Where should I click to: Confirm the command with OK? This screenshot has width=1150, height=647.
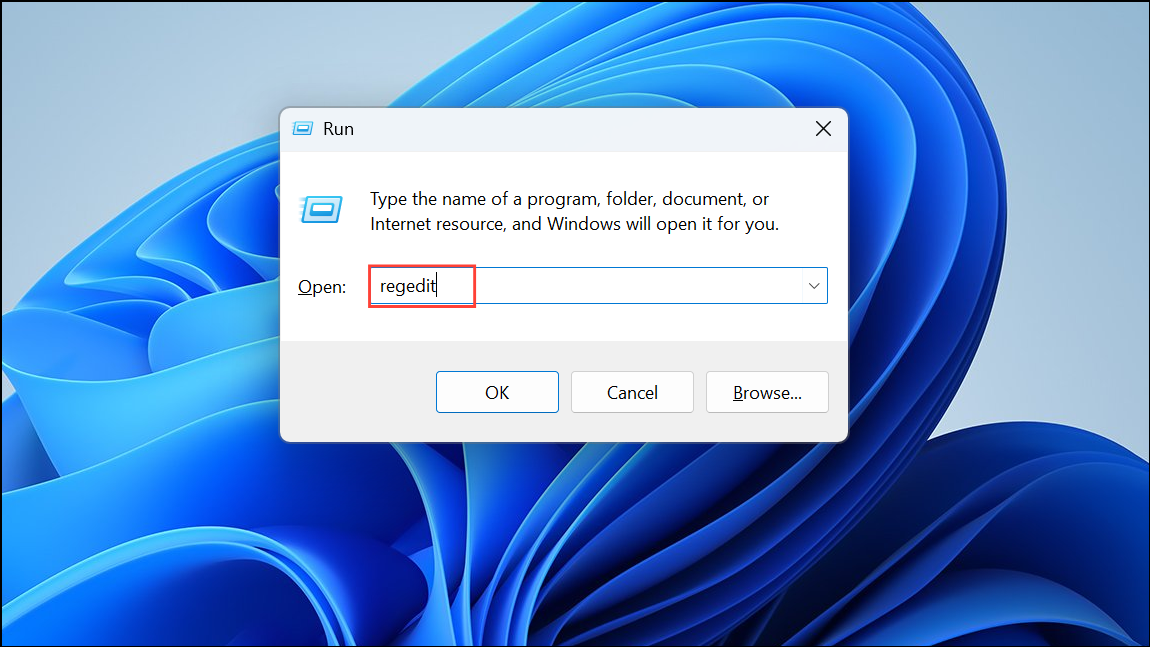(x=497, y=391)
